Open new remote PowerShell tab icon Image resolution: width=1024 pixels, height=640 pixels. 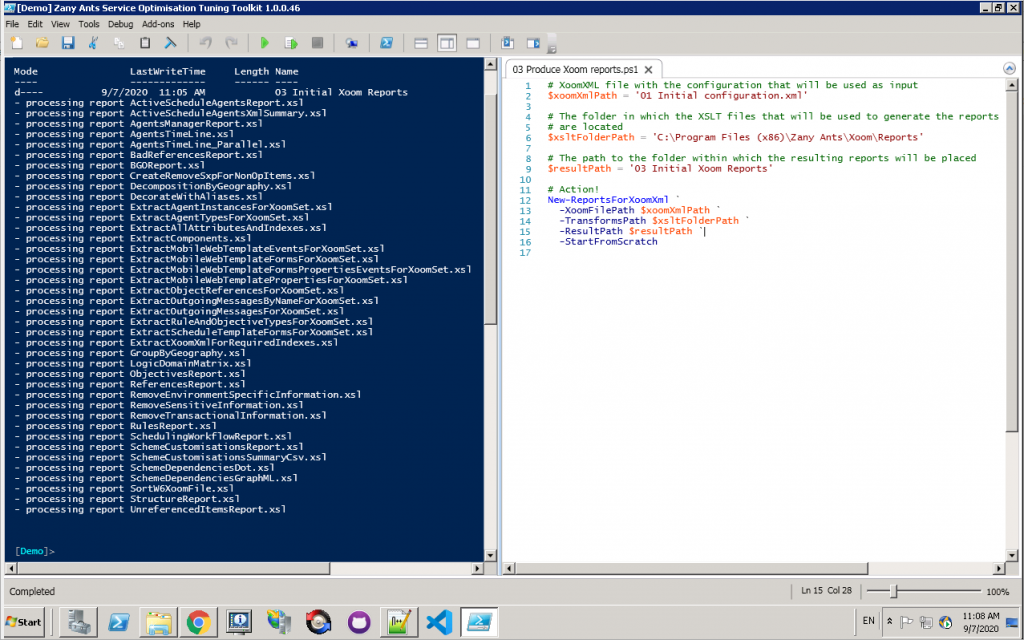tap(352, 43)
